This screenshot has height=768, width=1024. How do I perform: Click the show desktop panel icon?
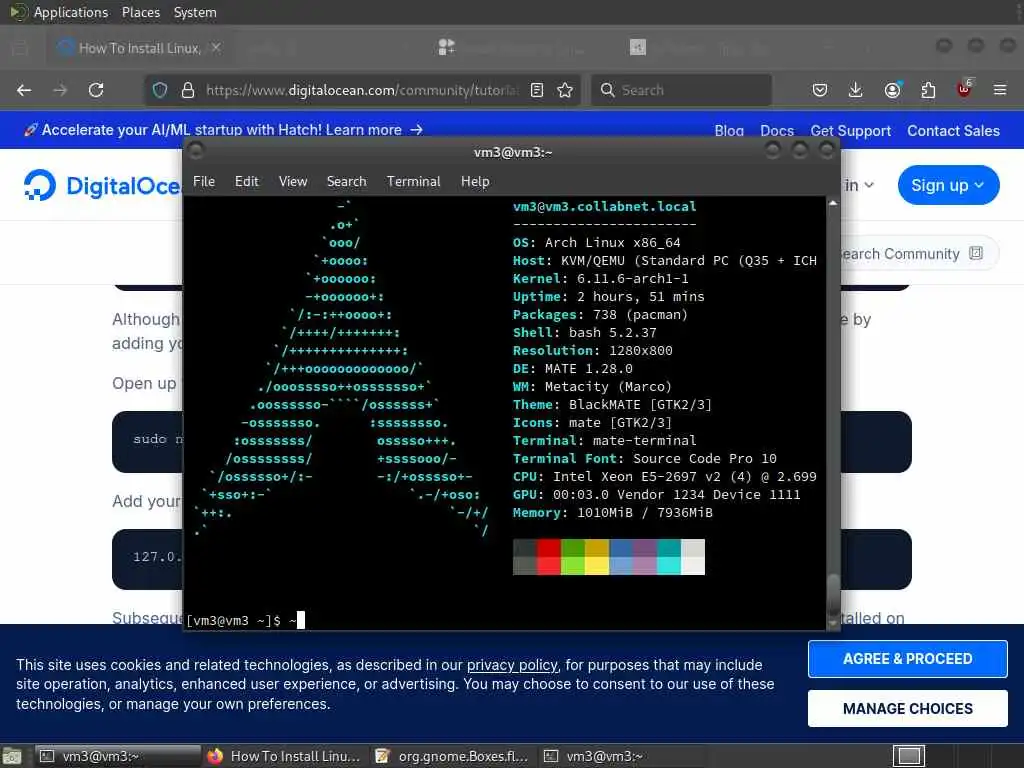pos(12,756)
